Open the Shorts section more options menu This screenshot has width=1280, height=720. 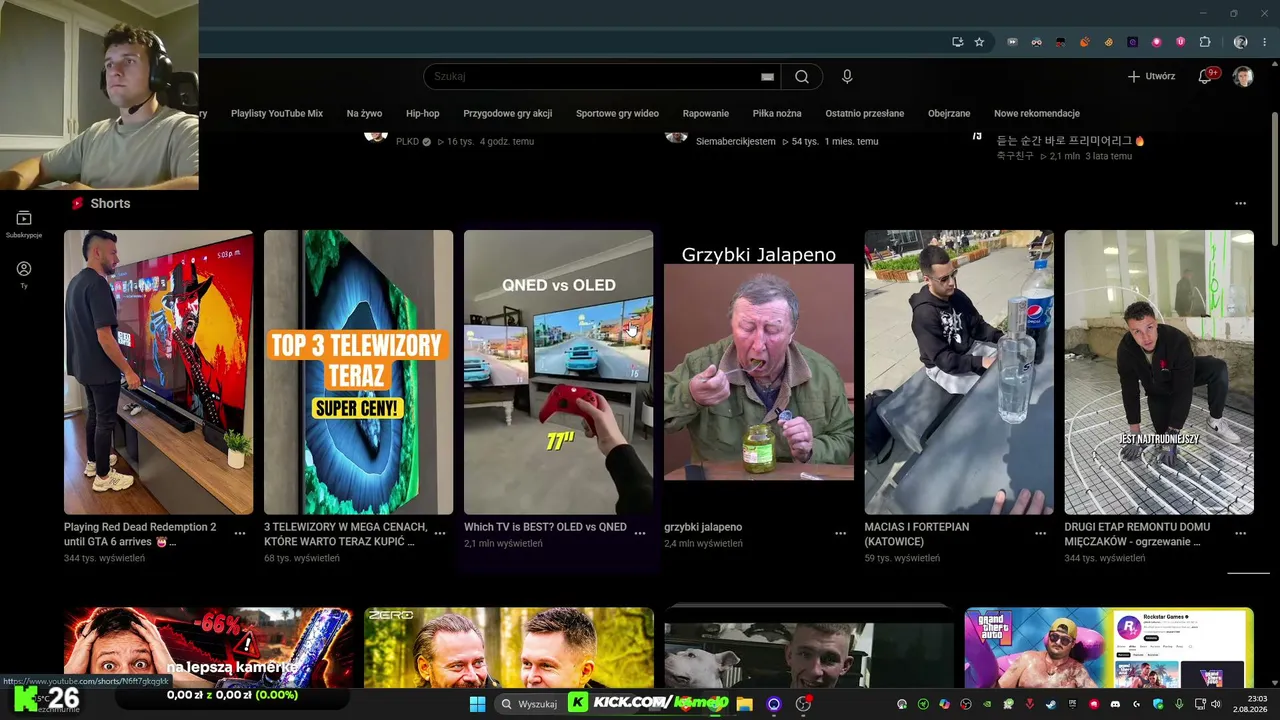coord(1240,203)
